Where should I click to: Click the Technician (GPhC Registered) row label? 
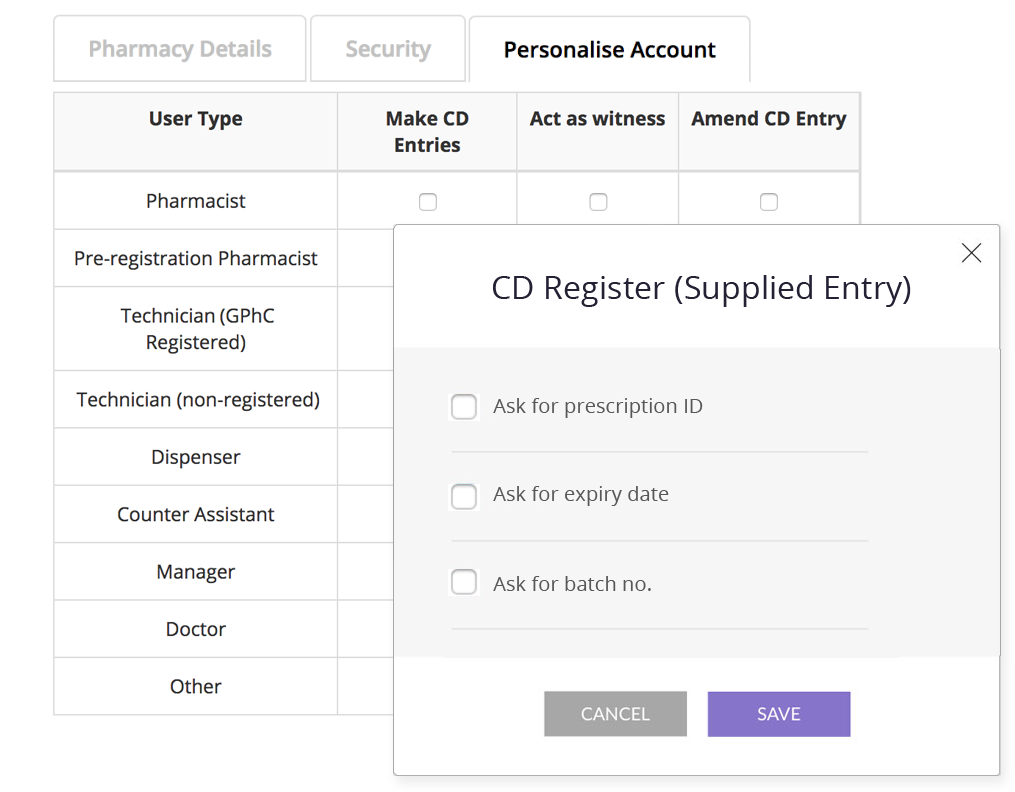coord(197,329)
